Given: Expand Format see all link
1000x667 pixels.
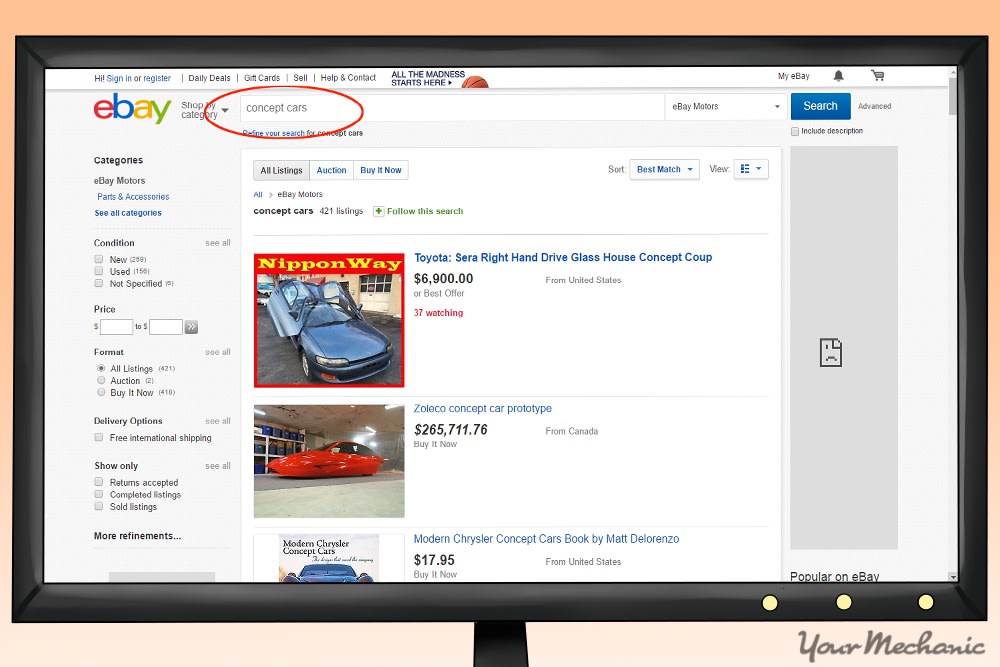Looking at the screenshot, I should click(x=217, y=352).
